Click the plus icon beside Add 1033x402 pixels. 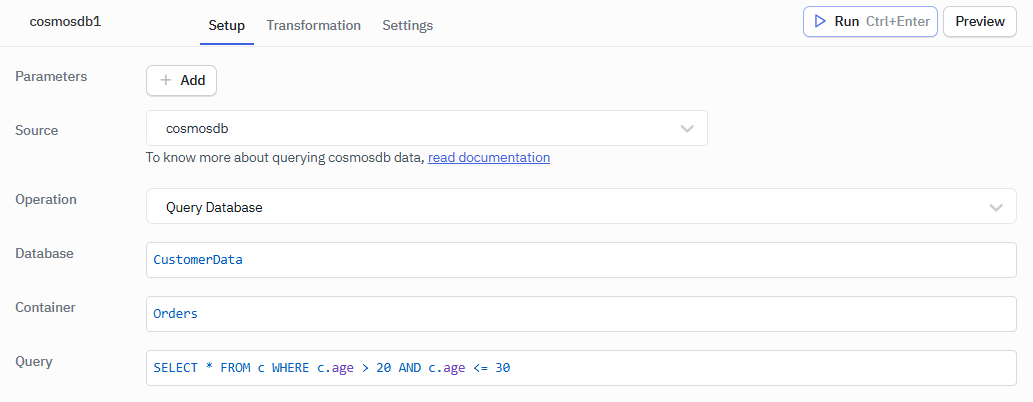[166, 81]
